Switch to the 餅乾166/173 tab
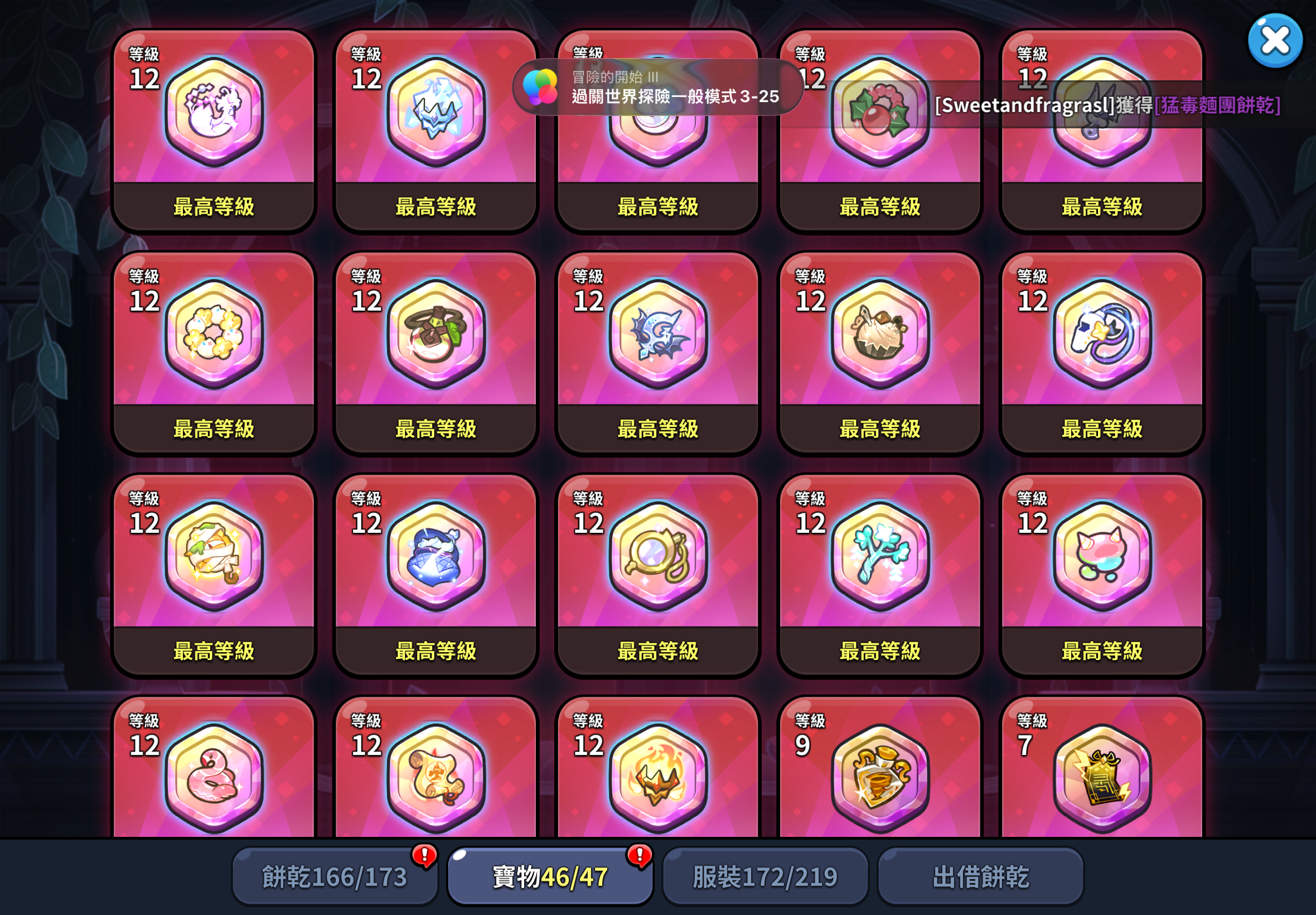1316x915 pixels. coord(335,876)
